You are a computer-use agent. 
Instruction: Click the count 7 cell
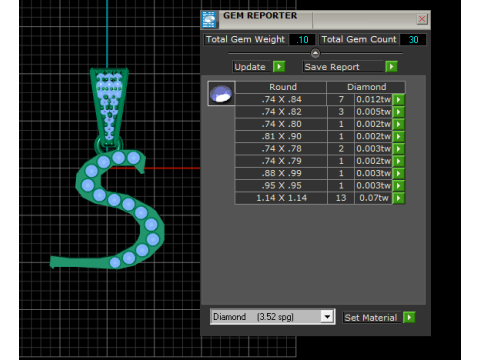click(x=341, y=99)
